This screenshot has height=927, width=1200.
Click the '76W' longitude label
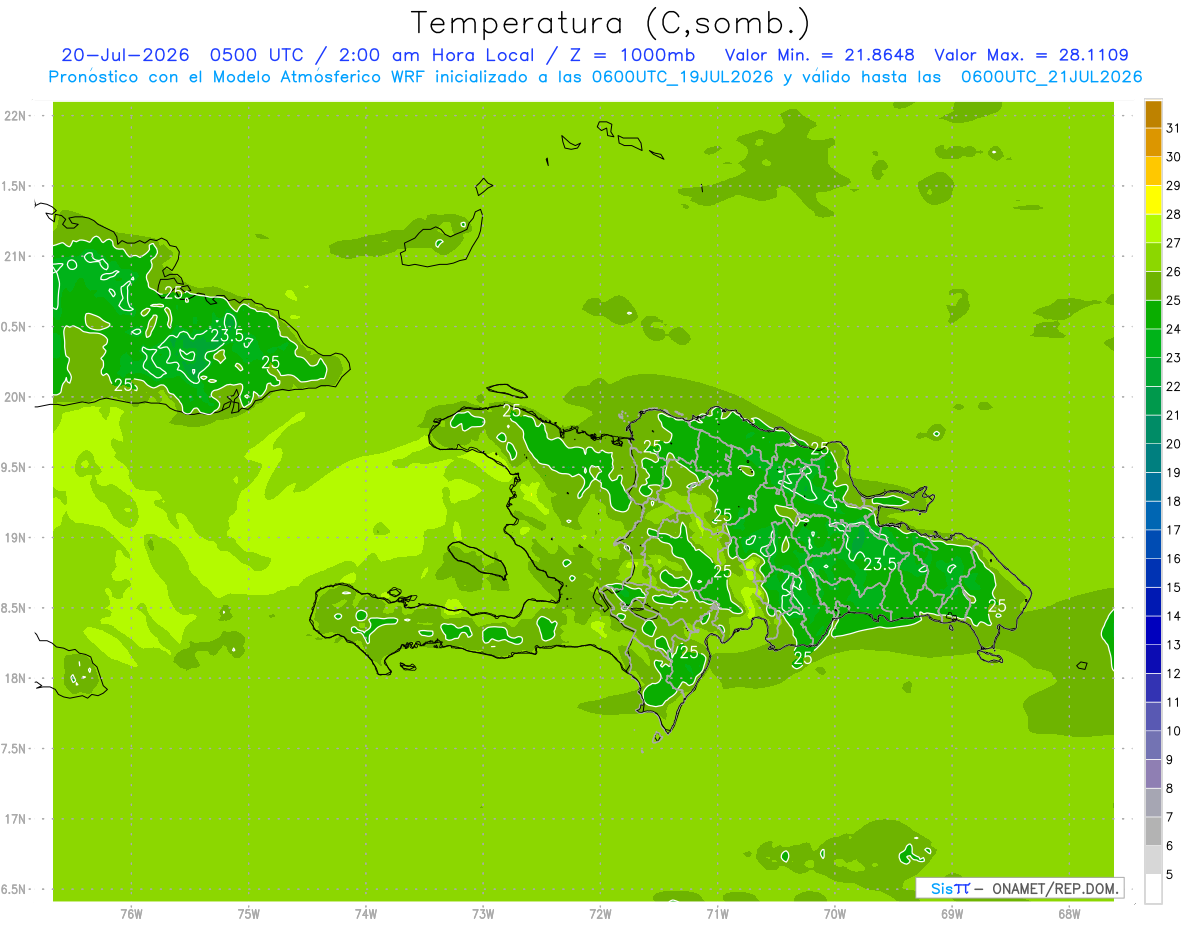coord(131,914)
